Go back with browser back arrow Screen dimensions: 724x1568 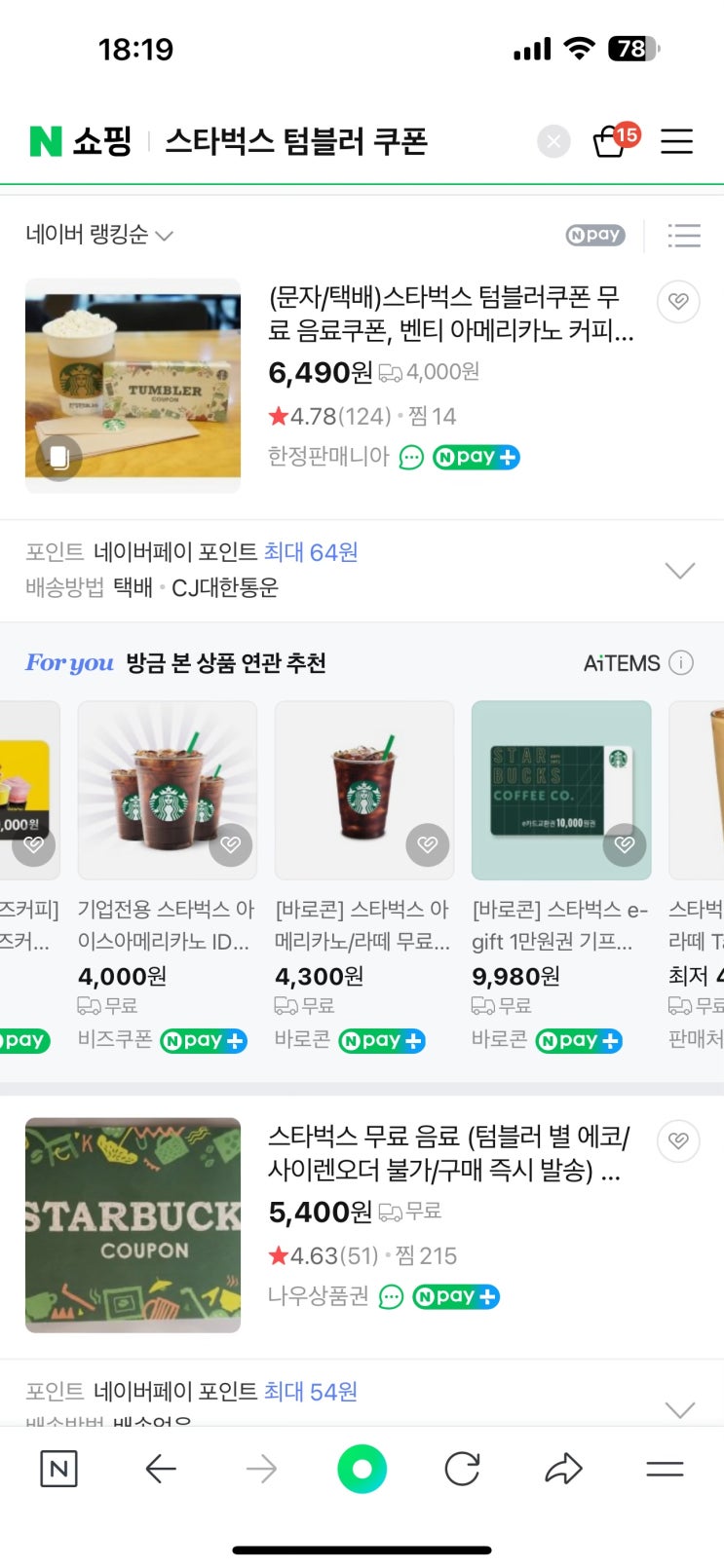(161, 1469)
